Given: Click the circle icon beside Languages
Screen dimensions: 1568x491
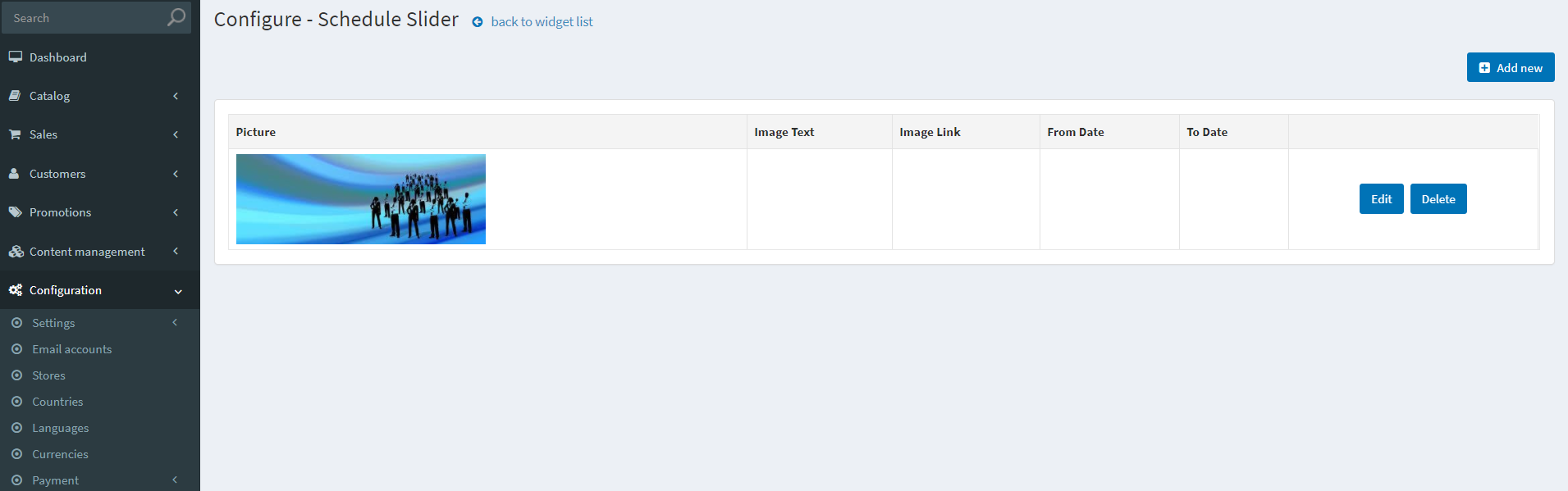Looking at the screenshot, I should pyautogui.click(x=16, y=428).
